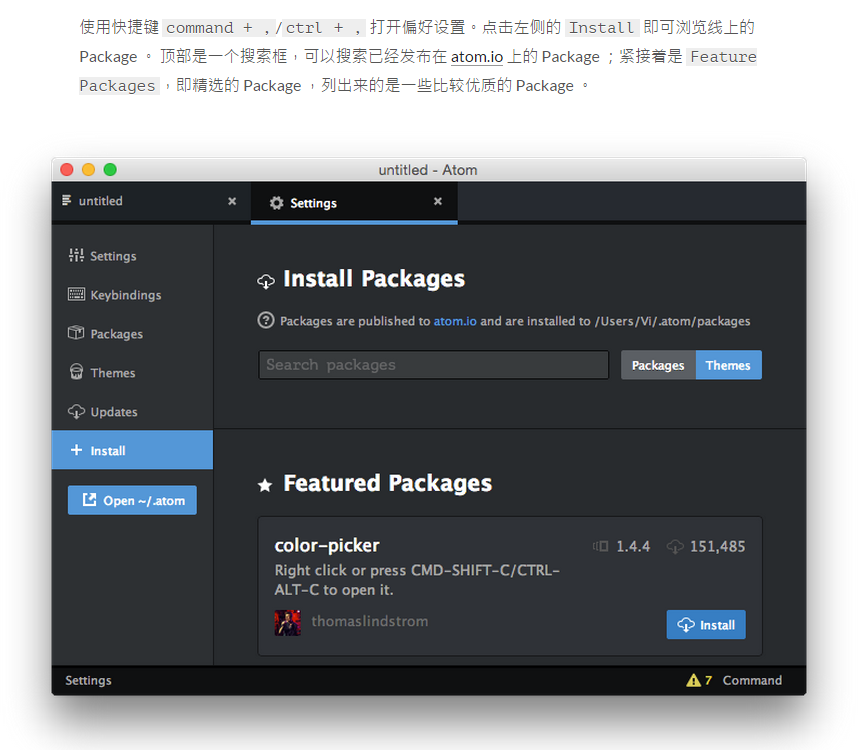Click the warning triangle in status bar
862x750 pixels.
coord(694,680)
